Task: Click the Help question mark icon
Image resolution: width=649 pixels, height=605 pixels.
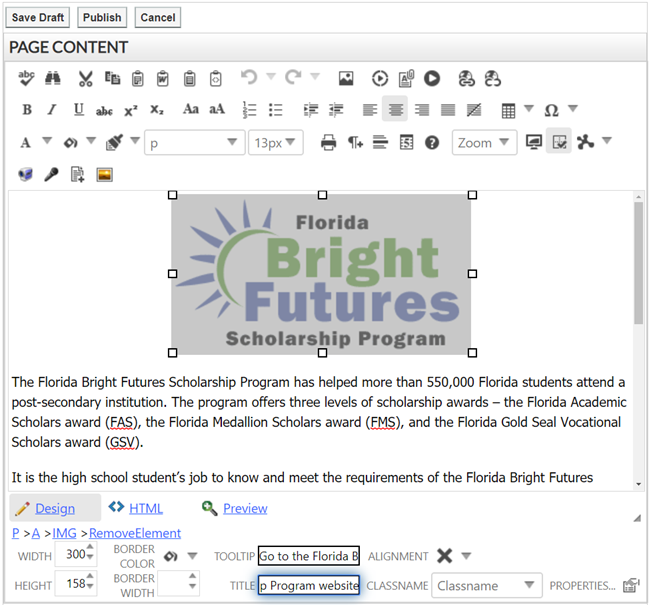Action: [x=432, y=143]
